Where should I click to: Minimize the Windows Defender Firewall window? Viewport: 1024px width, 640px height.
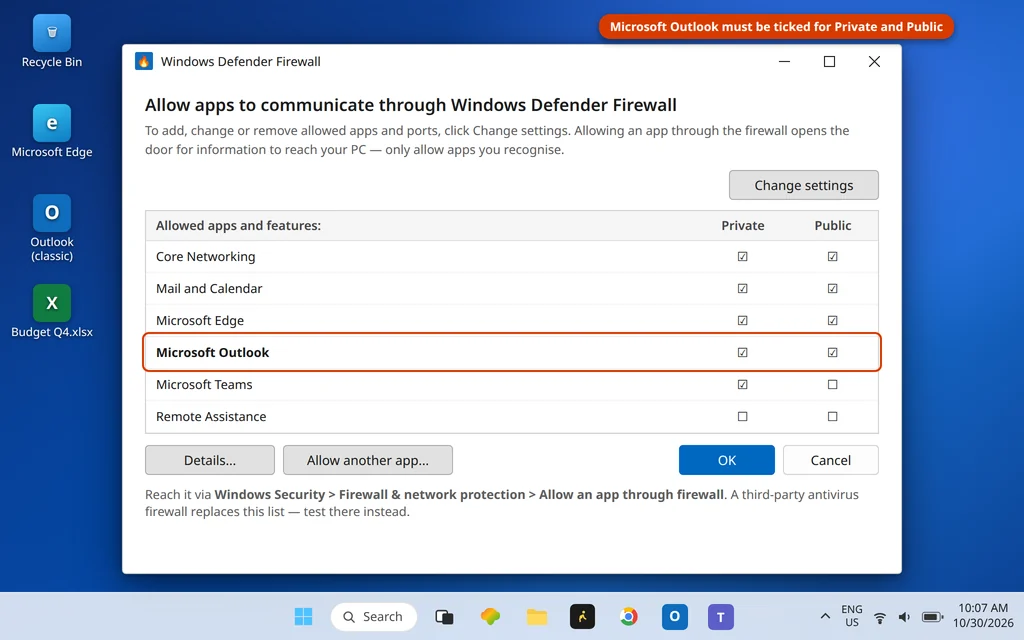point(784,61)
